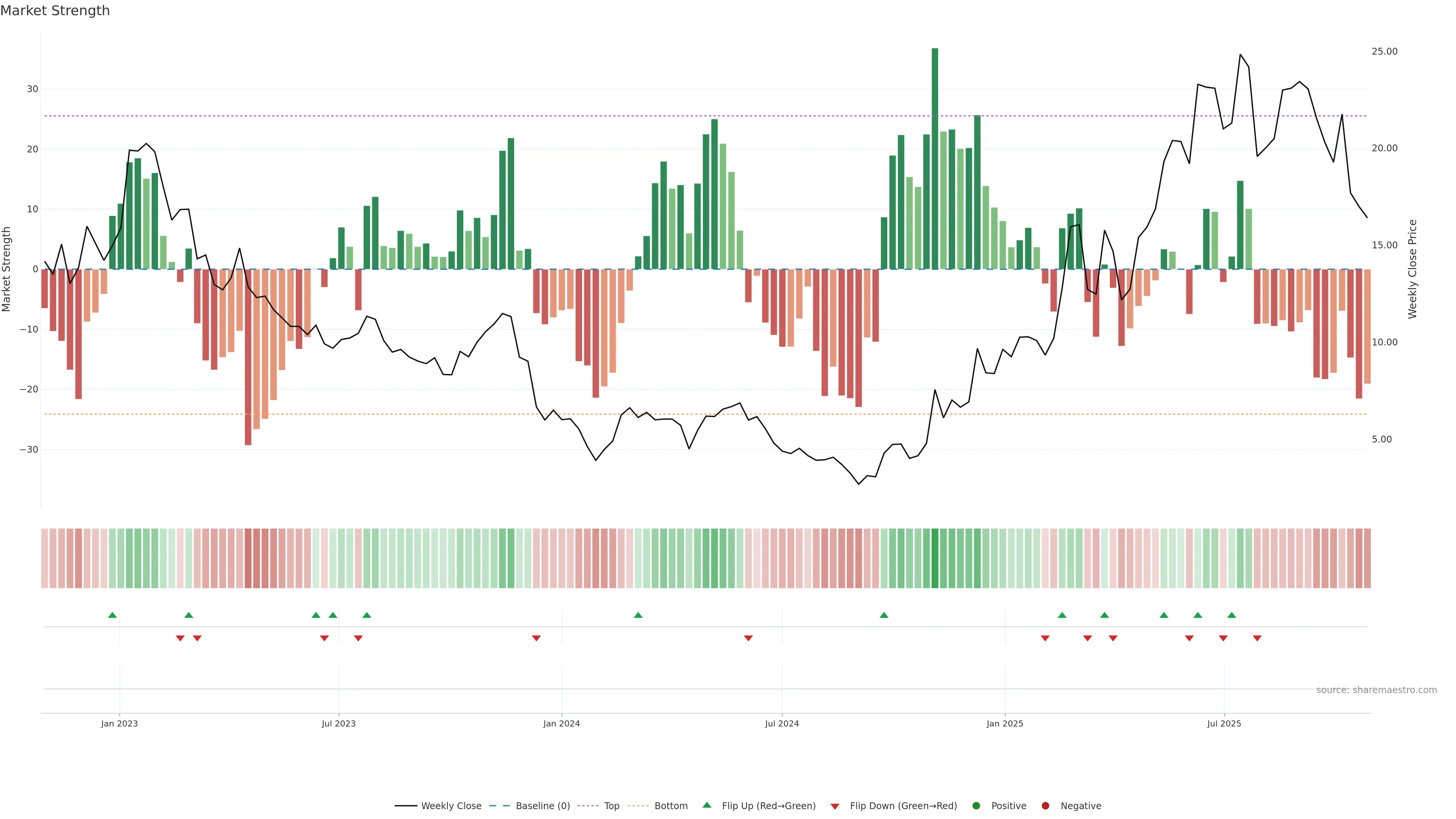Click the tallest green strength bar
1456x819 pixels.
click(x=935, y=158)
